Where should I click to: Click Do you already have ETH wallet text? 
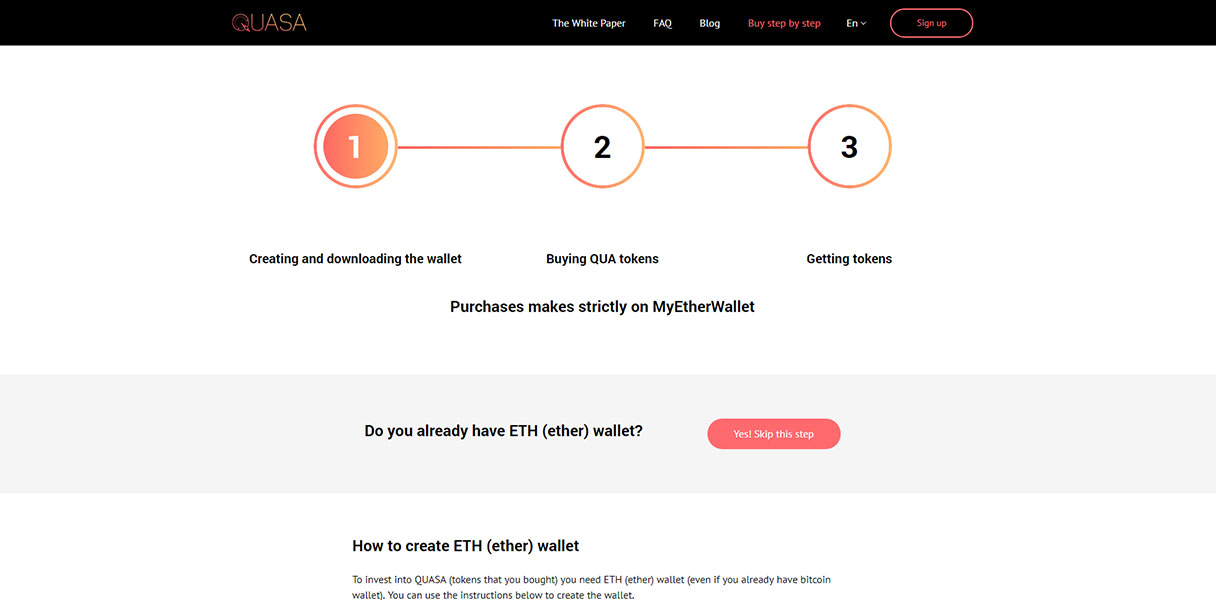pos(504,431)
